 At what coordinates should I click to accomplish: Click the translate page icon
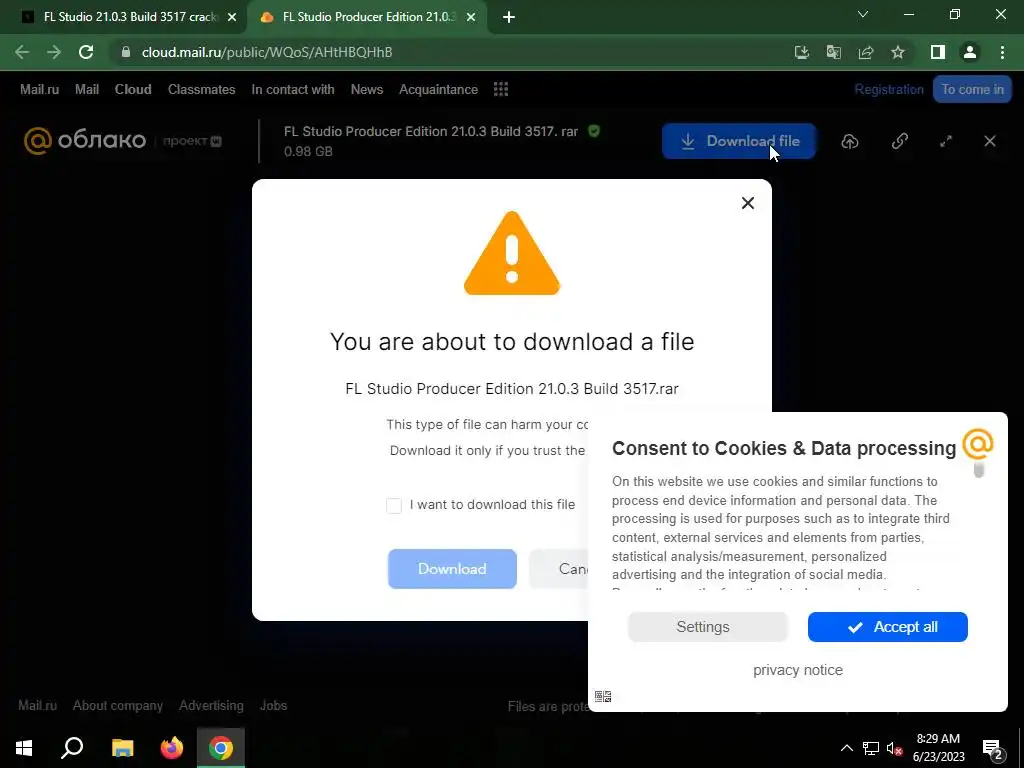pos(834,52)
